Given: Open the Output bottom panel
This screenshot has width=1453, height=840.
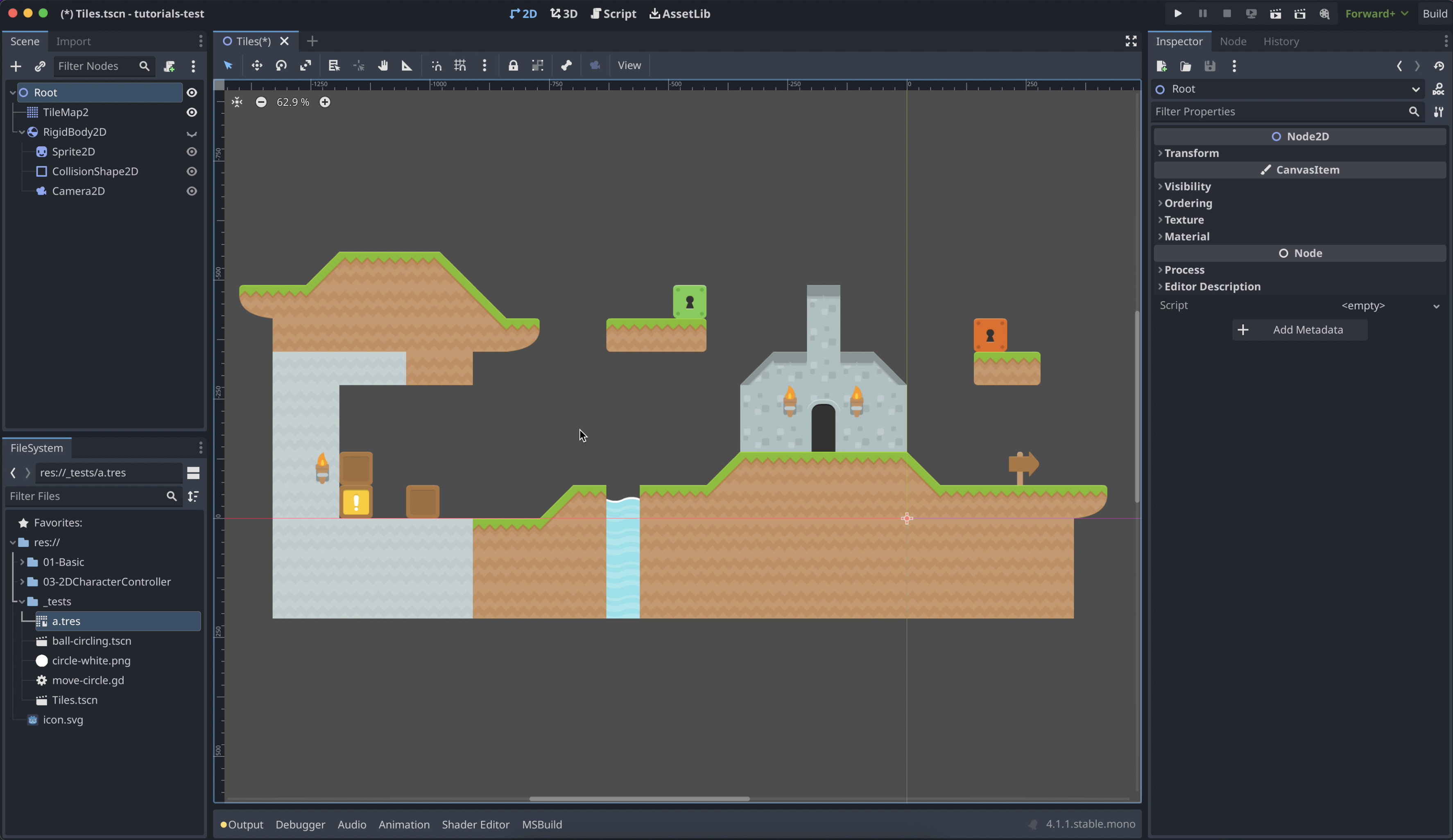Looking at the screenshot, I should [x=242, y=824].
